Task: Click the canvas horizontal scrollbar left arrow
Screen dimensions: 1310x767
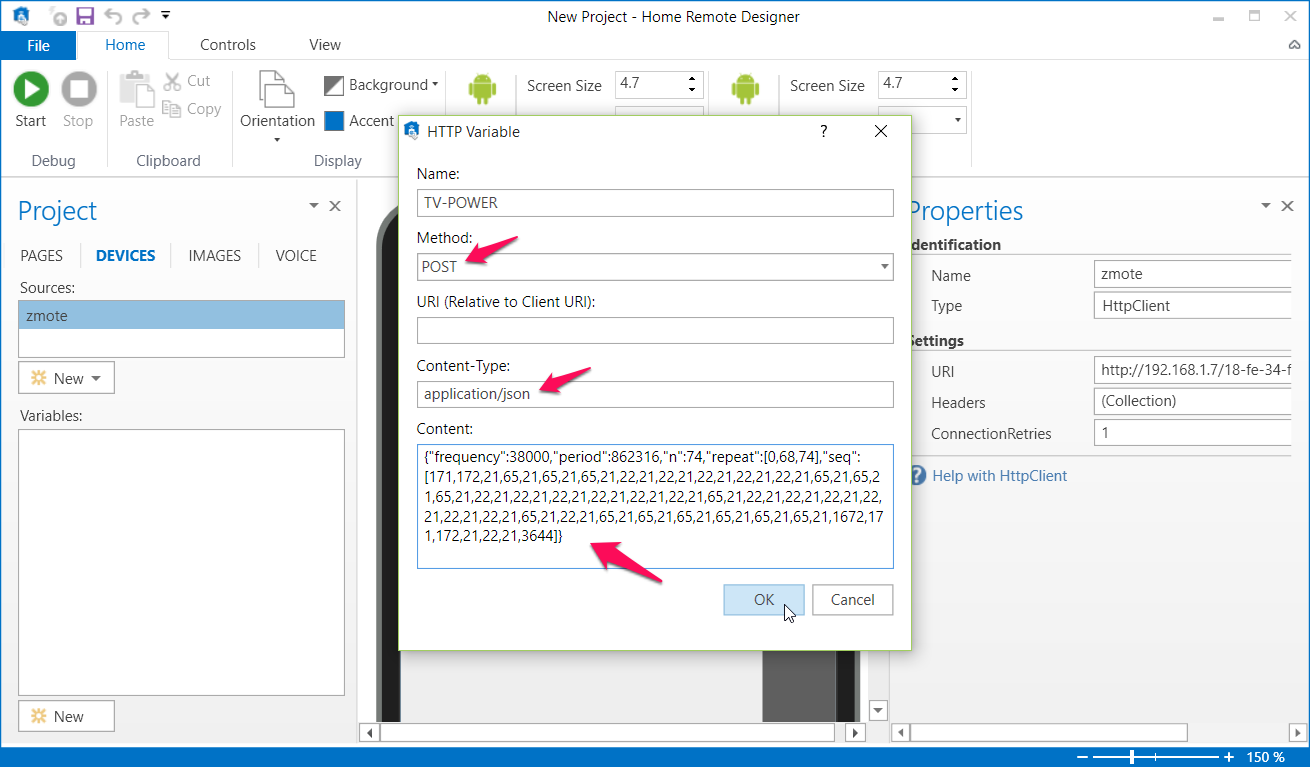Action: (x=369, y=733)
